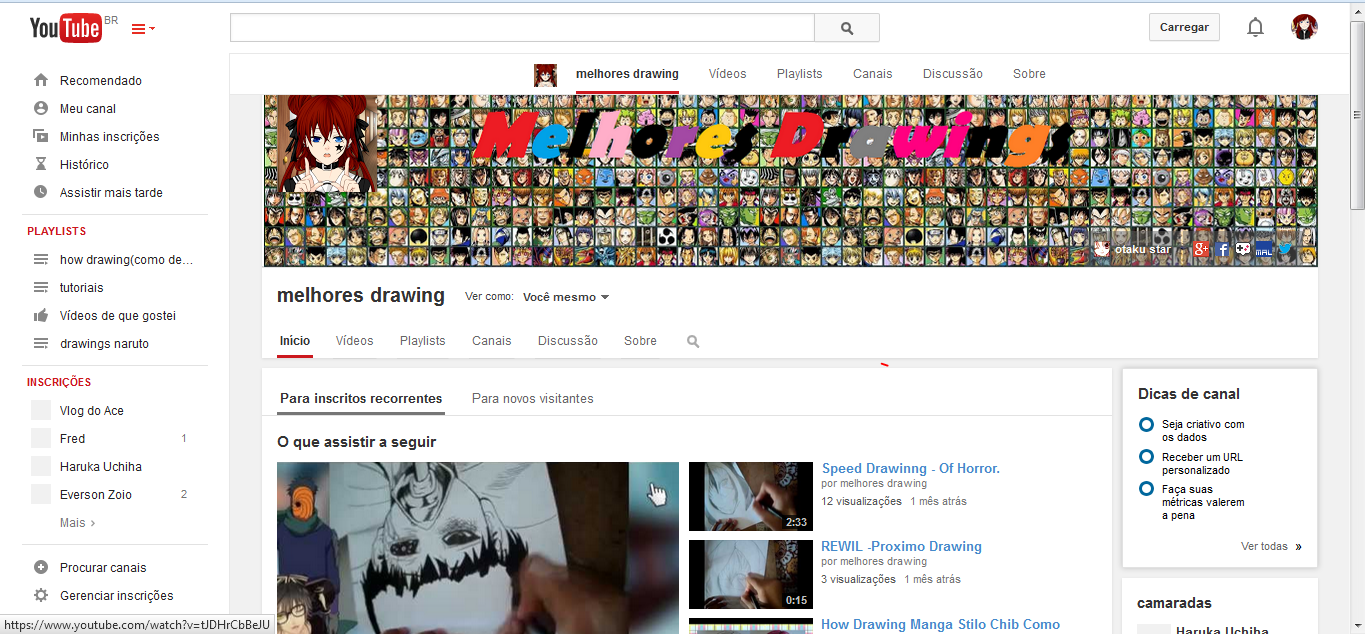This screenshot has width=1365, height=634.
Task: Open the Ver como Você mesmo dropdown
Action: point(566,297)
